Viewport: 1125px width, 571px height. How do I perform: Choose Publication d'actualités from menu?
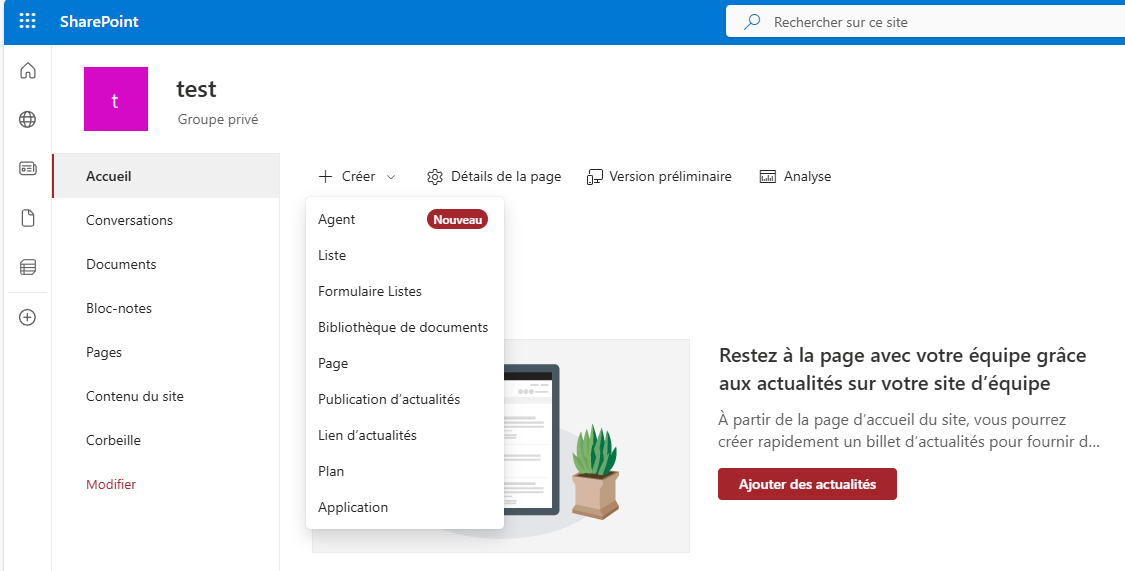389,399
